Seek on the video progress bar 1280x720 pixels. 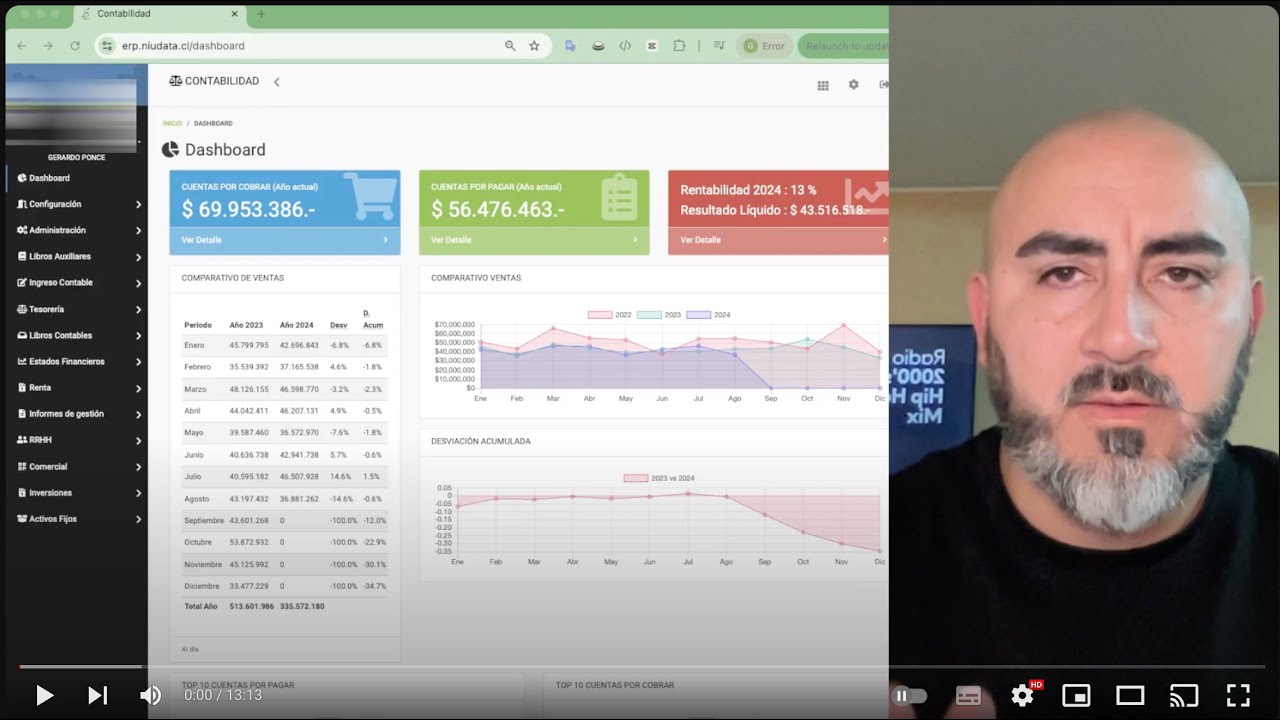pyautogui.click(x=640, y=666)
